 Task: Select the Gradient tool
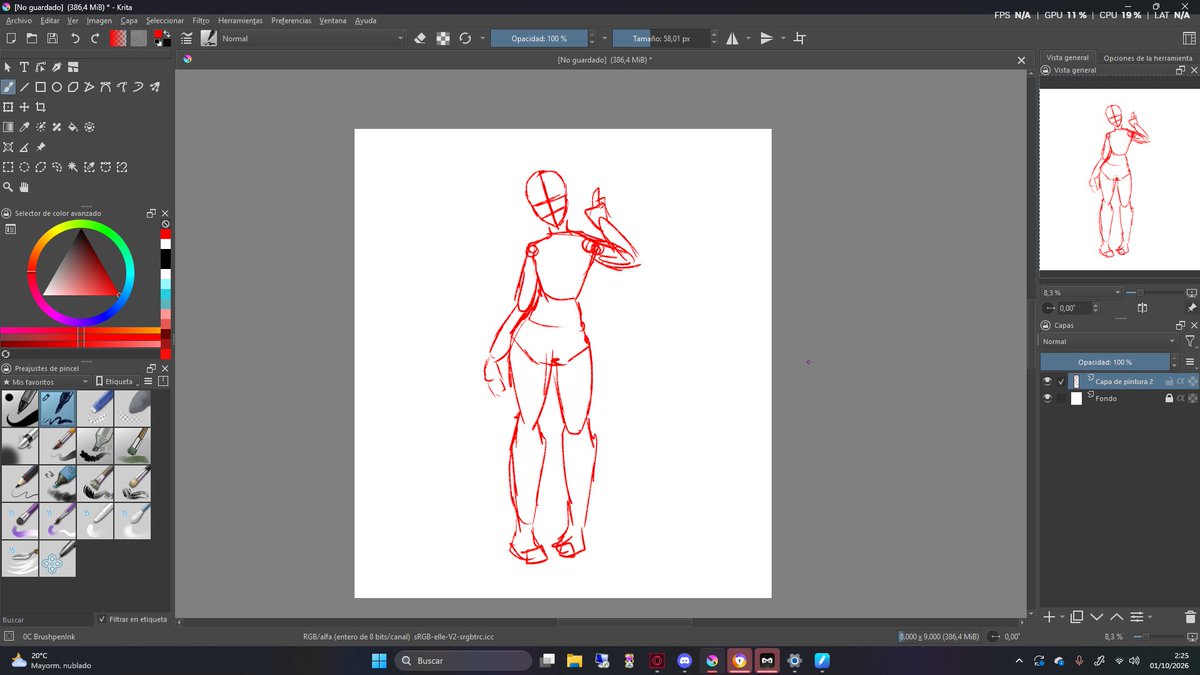pyautogui.click(x=8, y=127)
